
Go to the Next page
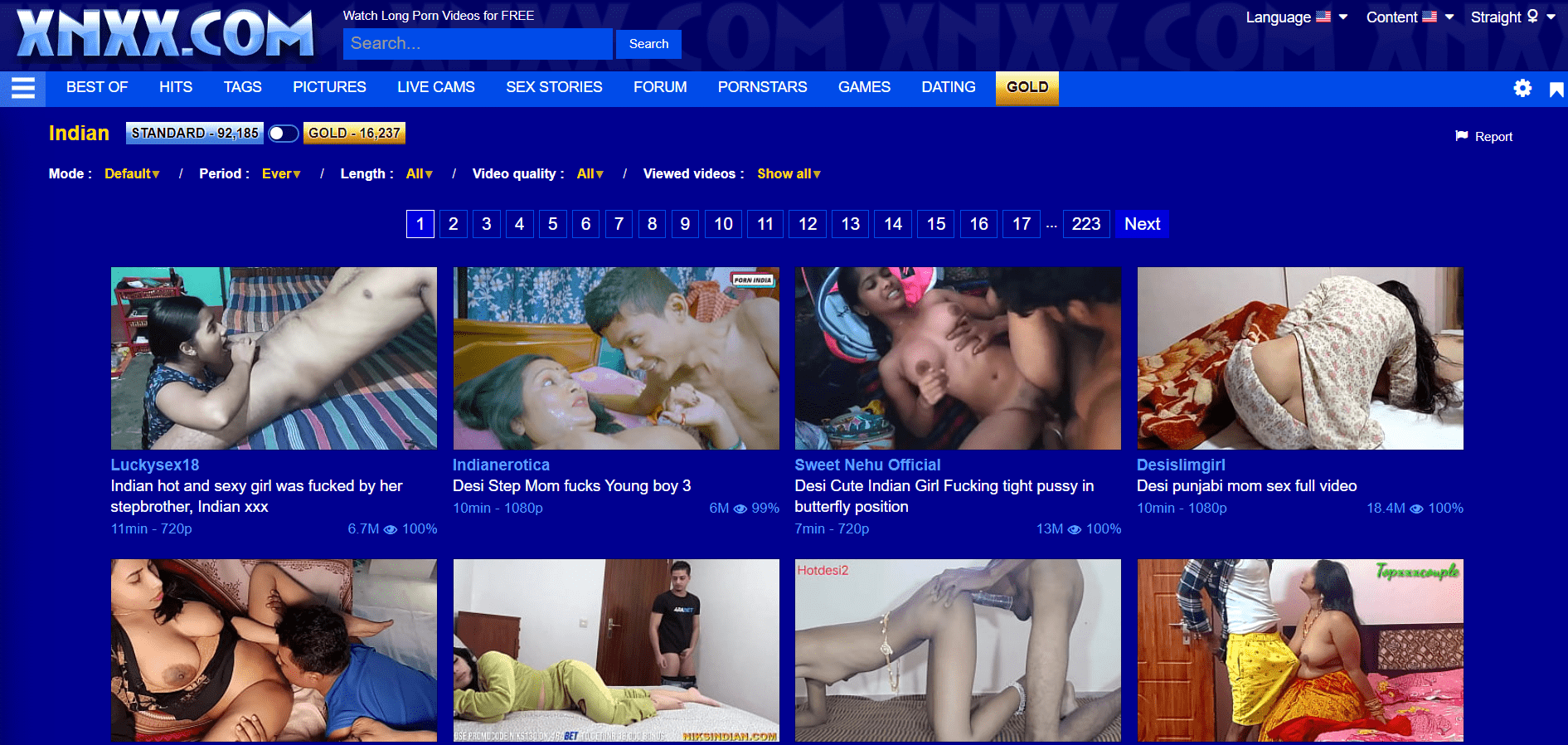(x=1142, y=224)
